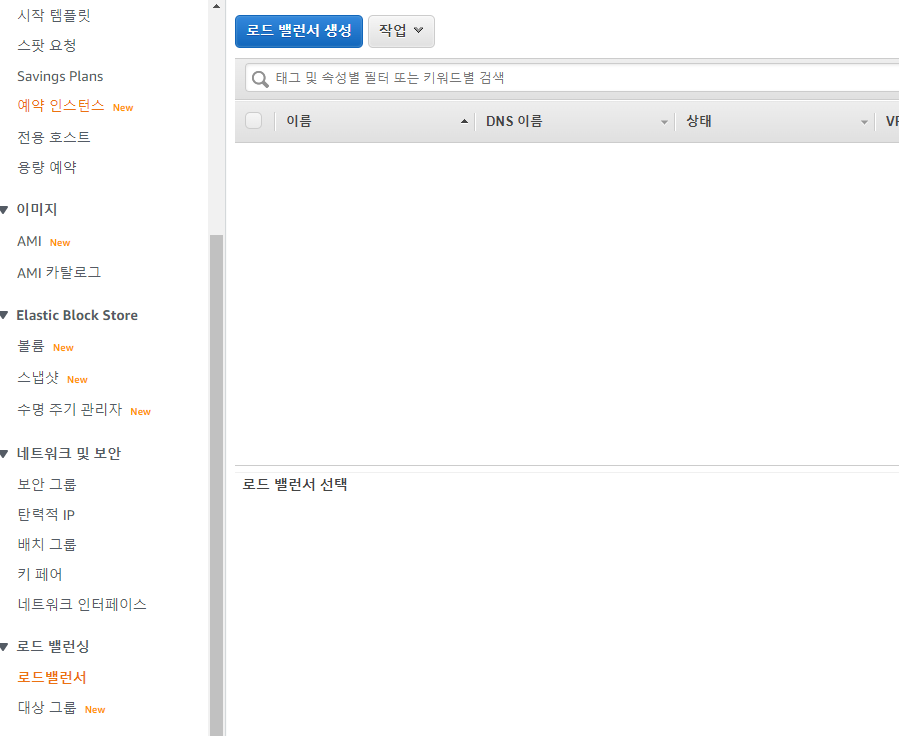This screenshot has width=899, height=736.
Task: Go to Savings Plans
Action: (x=60, y=76)
